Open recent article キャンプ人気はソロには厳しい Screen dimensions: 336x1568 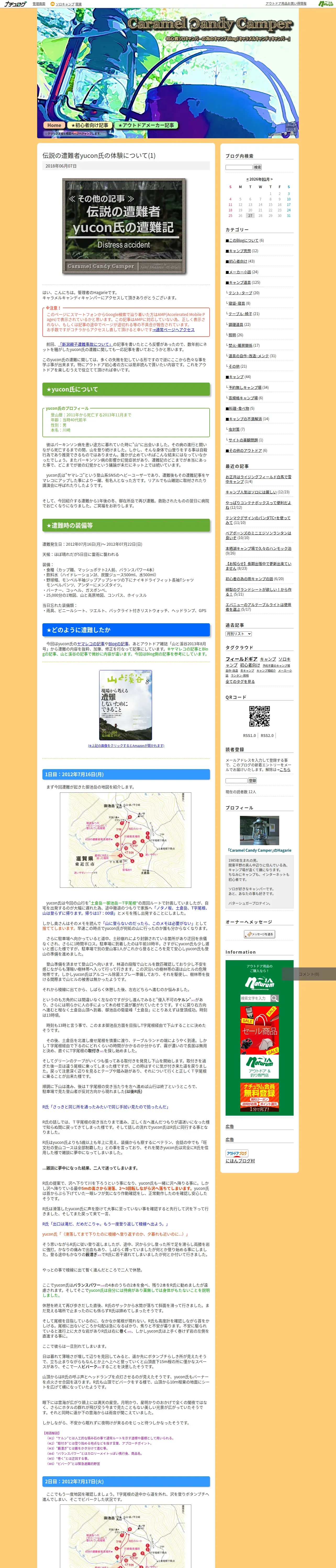click(x=251, y=492)
